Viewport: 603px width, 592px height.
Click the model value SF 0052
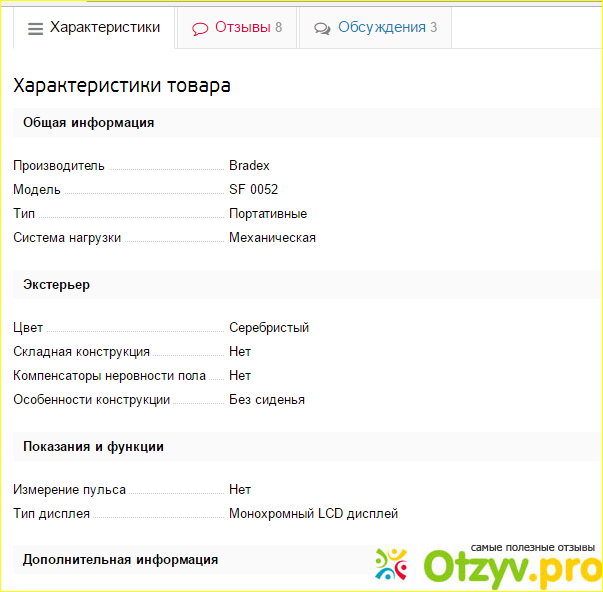pyautogui.click(x=253, y=190)
